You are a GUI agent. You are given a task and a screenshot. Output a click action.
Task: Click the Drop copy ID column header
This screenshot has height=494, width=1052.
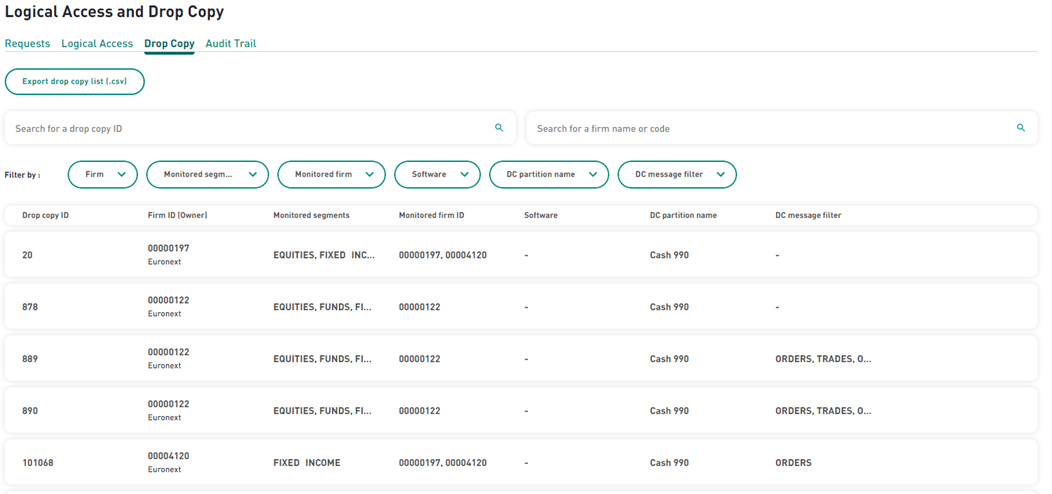tap(46, 215)
